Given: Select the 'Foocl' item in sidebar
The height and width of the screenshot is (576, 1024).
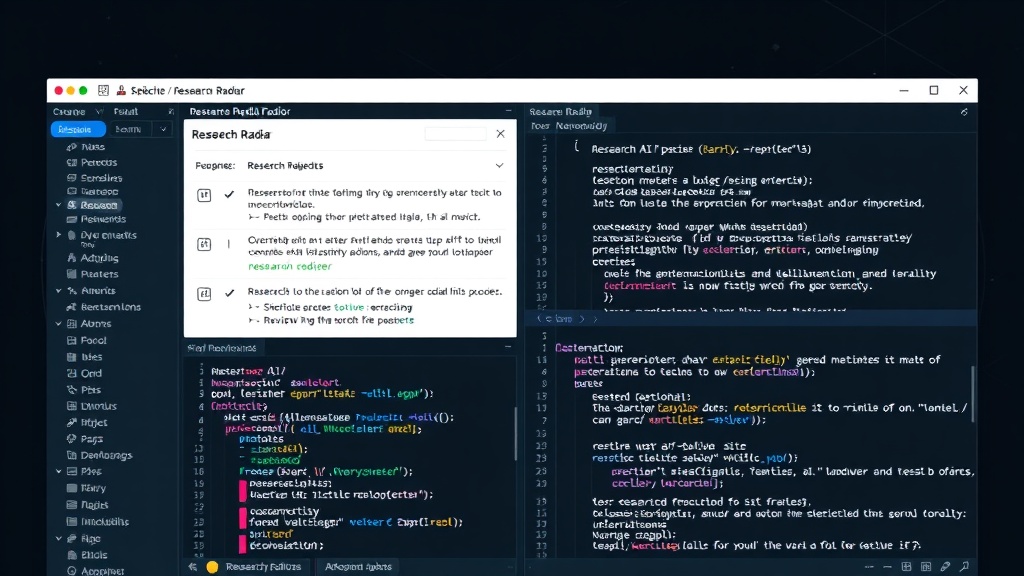Looking at the screenshot, I should [93, 341].
